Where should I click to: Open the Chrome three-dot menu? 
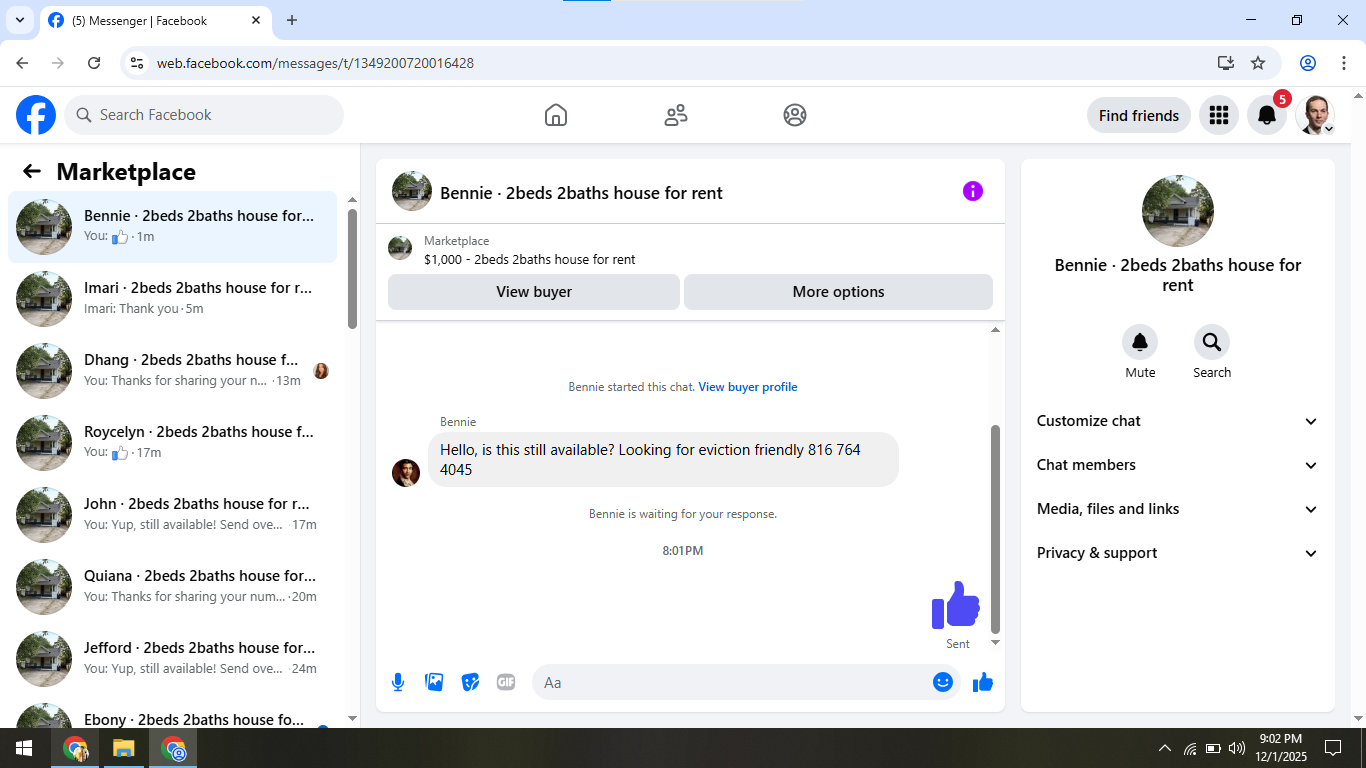1343,63
